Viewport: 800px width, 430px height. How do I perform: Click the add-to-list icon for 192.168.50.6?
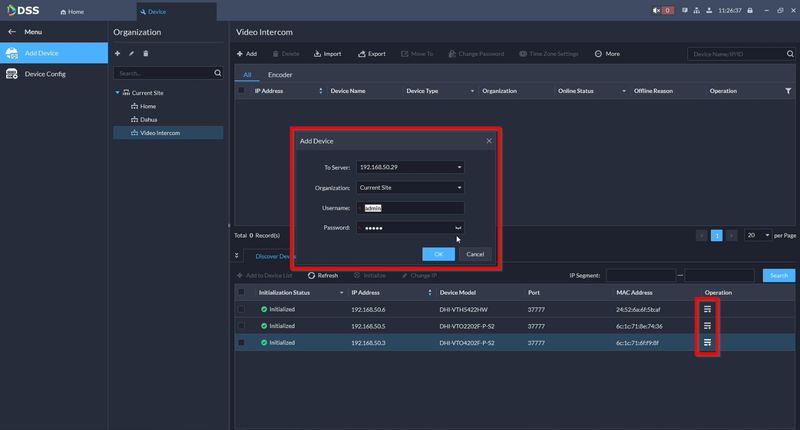pos(707,310)
